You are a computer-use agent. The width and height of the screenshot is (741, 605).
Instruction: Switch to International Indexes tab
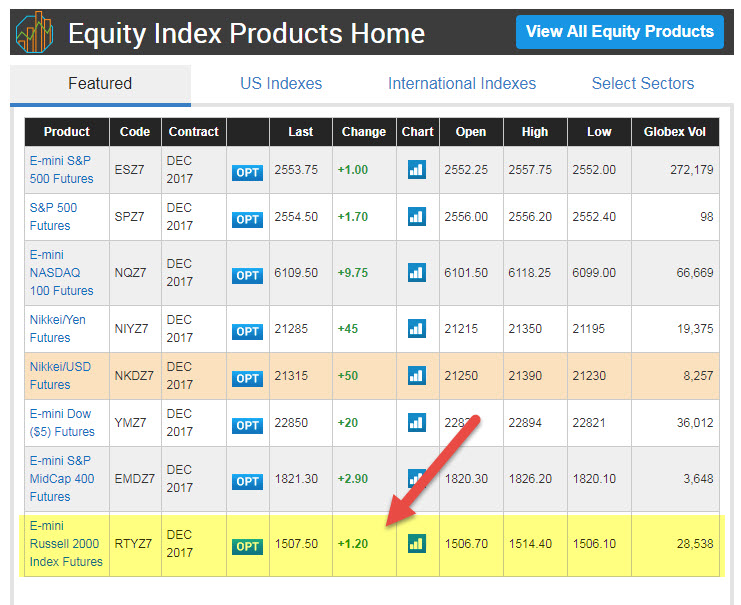462,84
